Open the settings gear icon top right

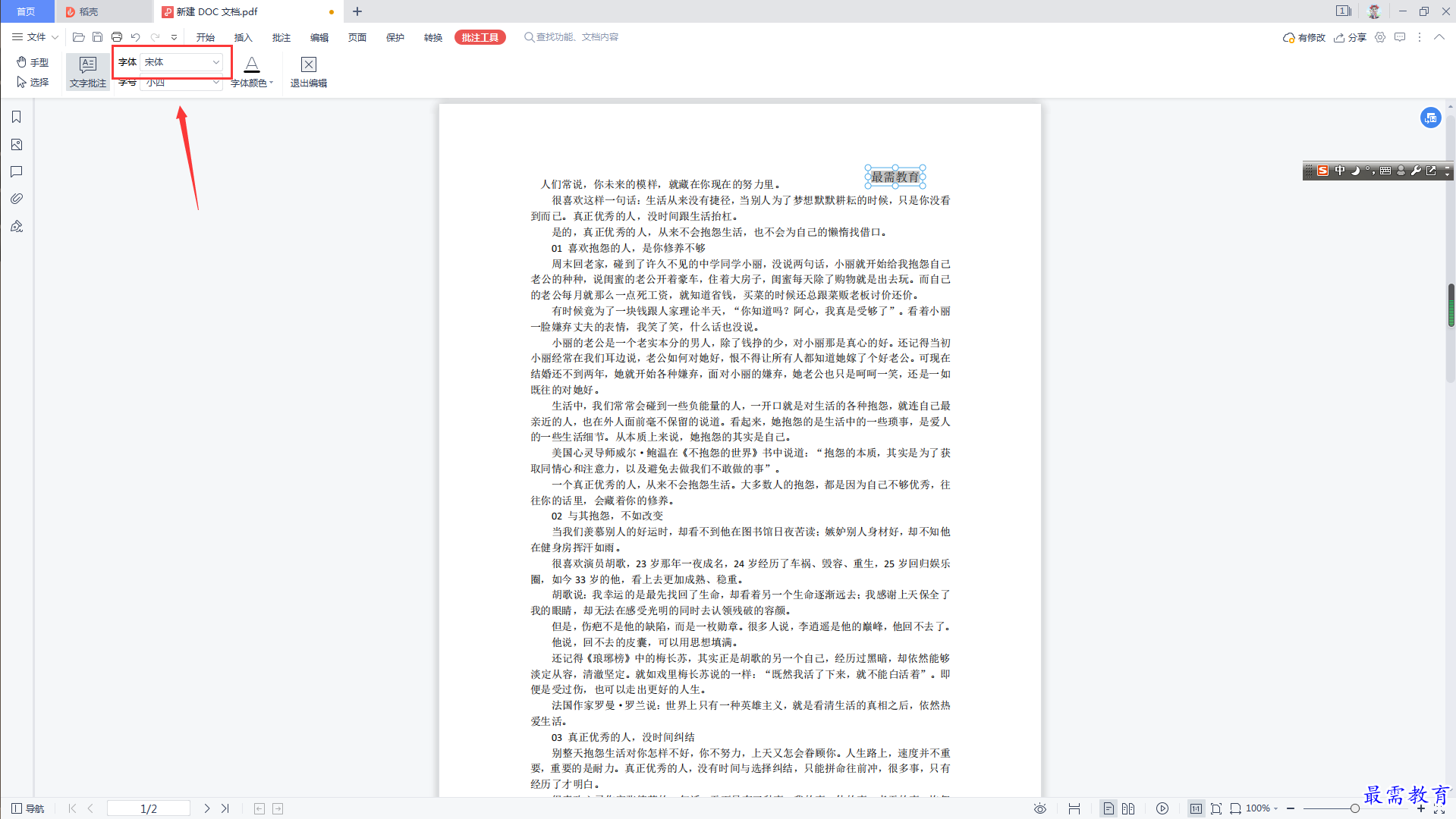tap(1380, 37)
